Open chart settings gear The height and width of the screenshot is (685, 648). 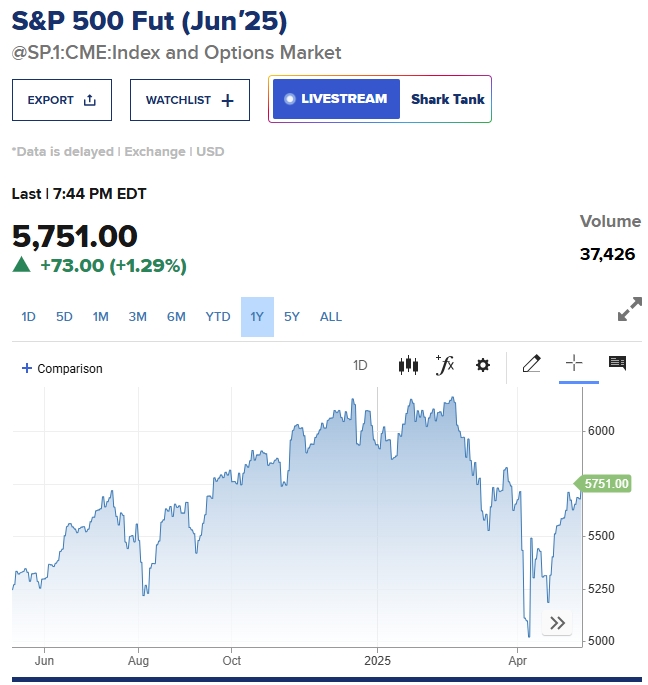coord(482,365)
